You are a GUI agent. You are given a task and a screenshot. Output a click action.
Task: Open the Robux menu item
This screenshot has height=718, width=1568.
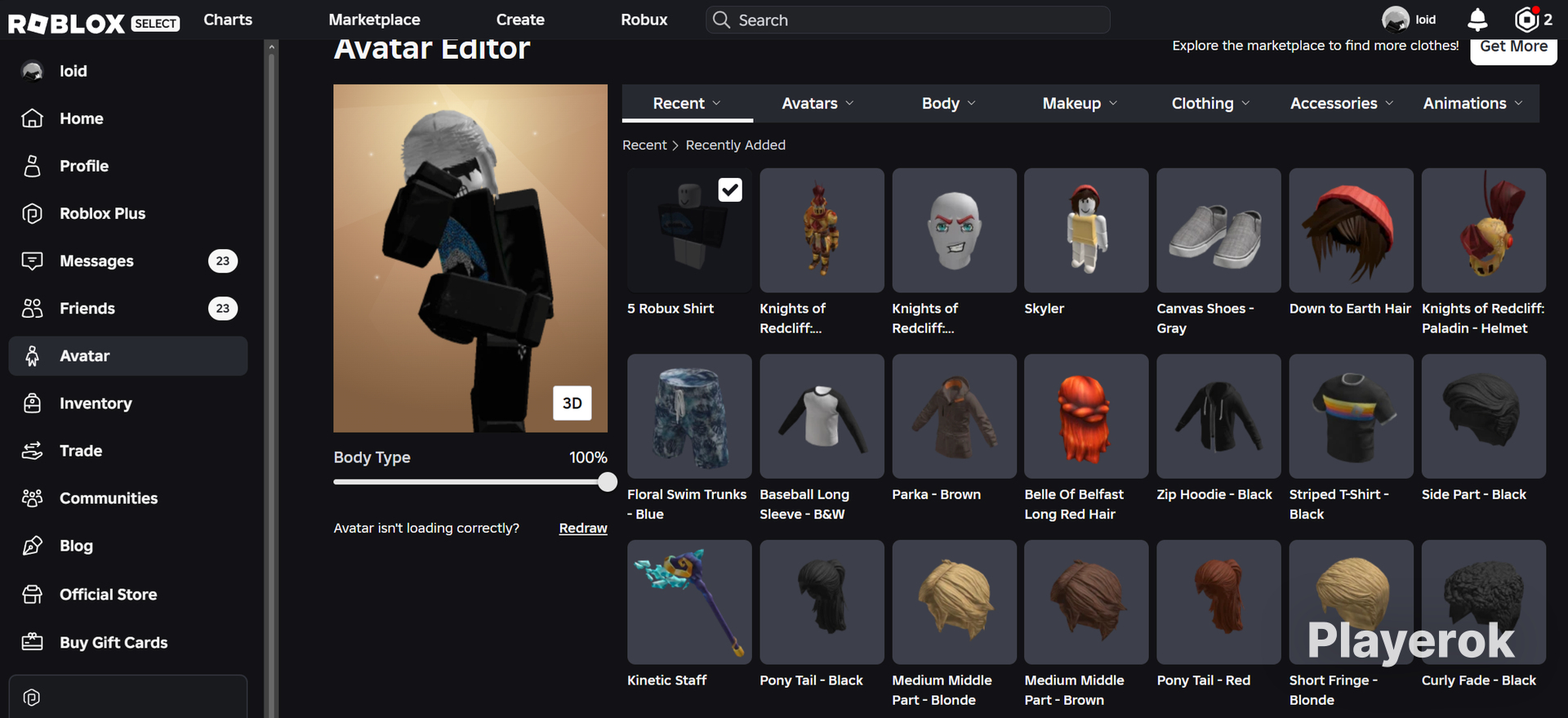644,20
